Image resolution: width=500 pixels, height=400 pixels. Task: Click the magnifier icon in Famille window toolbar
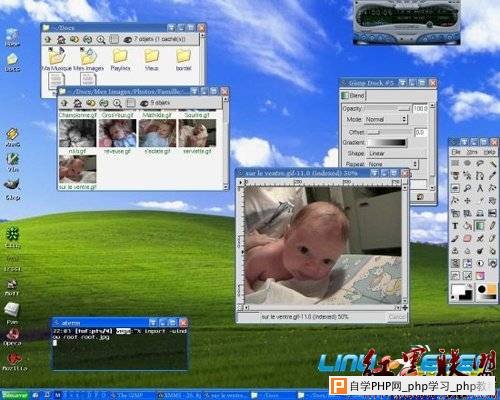coord(117,103)
